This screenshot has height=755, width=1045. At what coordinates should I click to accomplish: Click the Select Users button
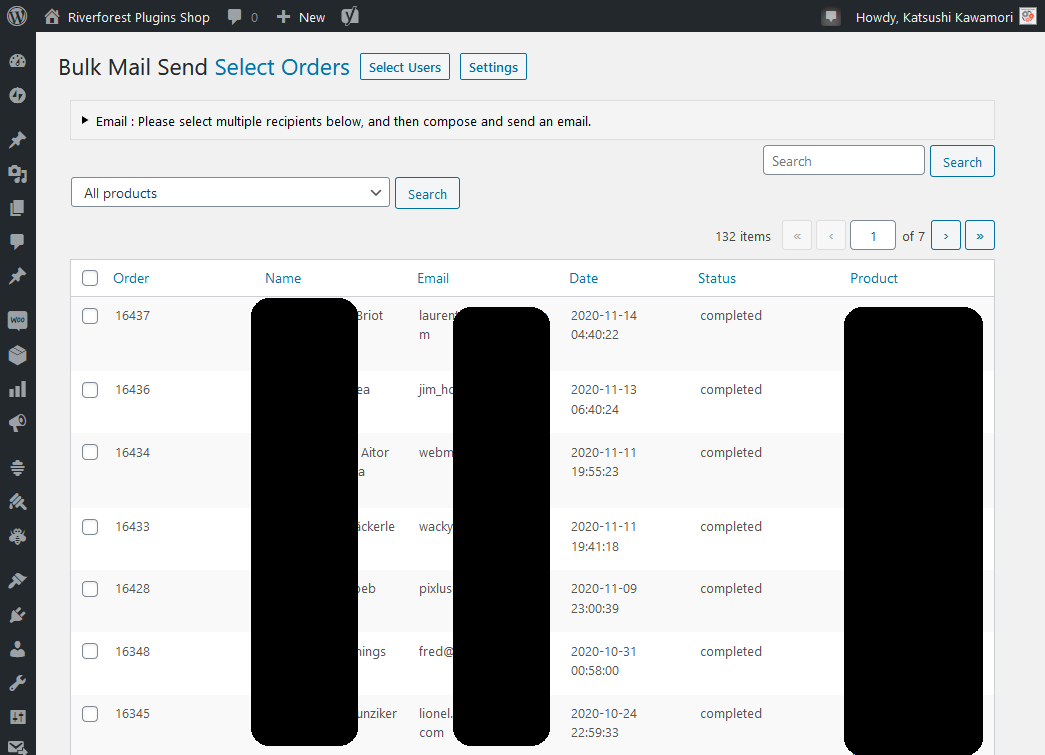pos(405,67)
